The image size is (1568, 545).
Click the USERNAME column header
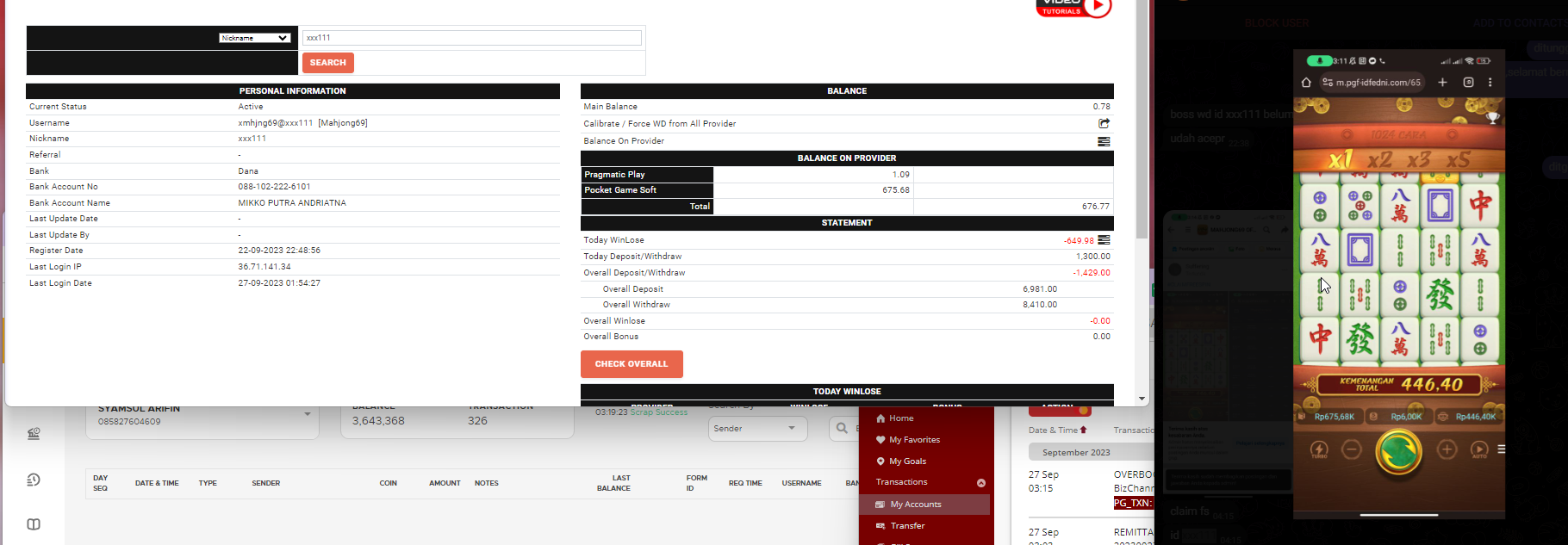pos(801,483)
